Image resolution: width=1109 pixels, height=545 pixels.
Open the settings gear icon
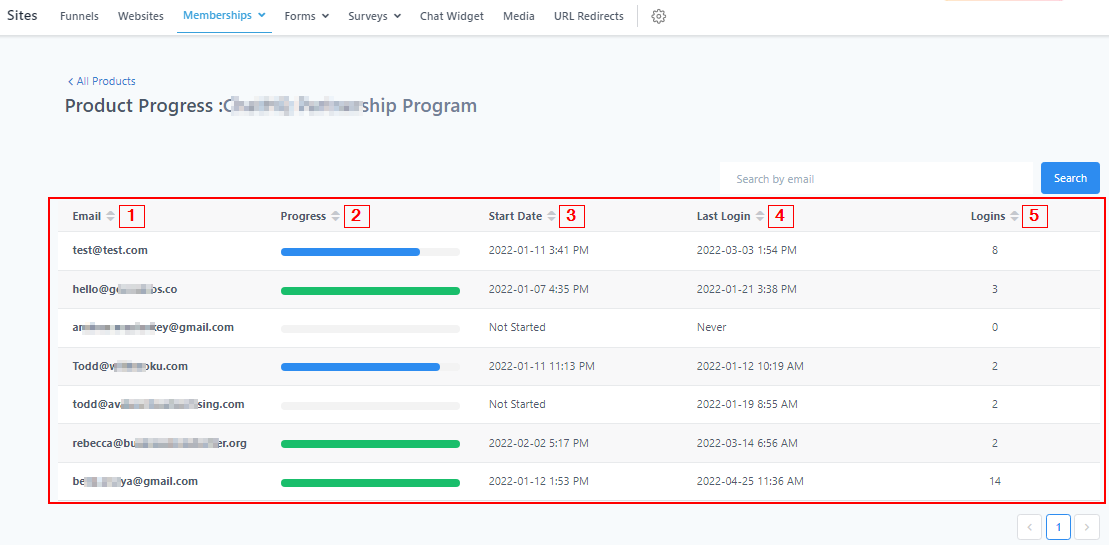(658, 16)
